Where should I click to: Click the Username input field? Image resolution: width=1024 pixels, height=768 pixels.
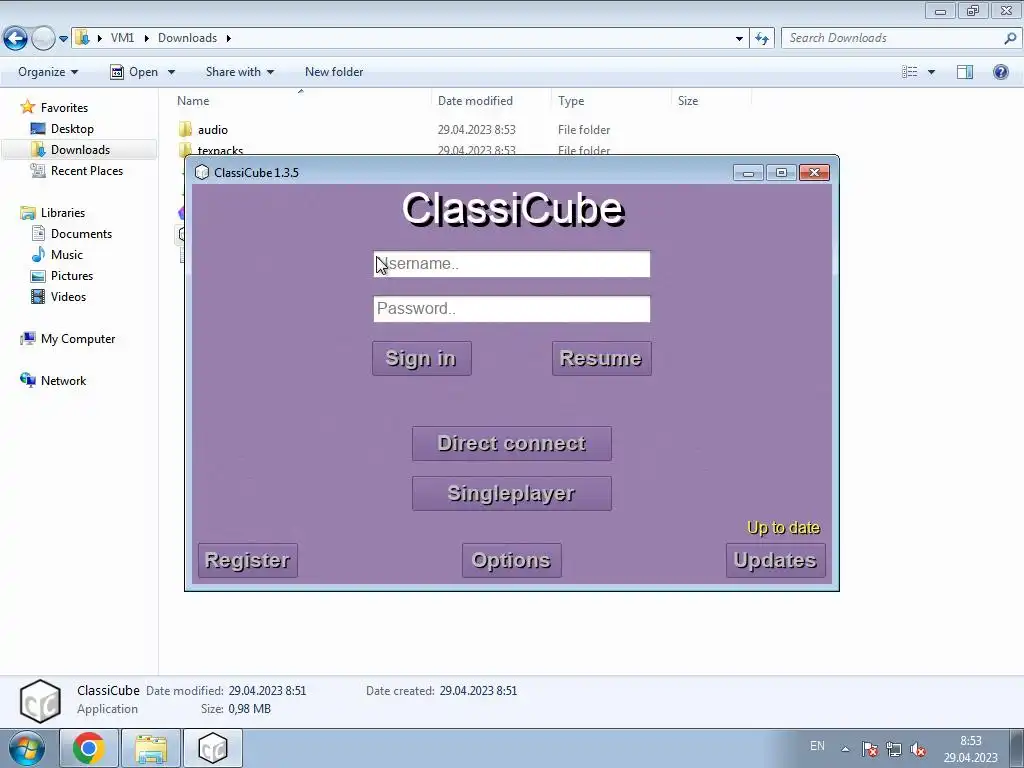511,264
